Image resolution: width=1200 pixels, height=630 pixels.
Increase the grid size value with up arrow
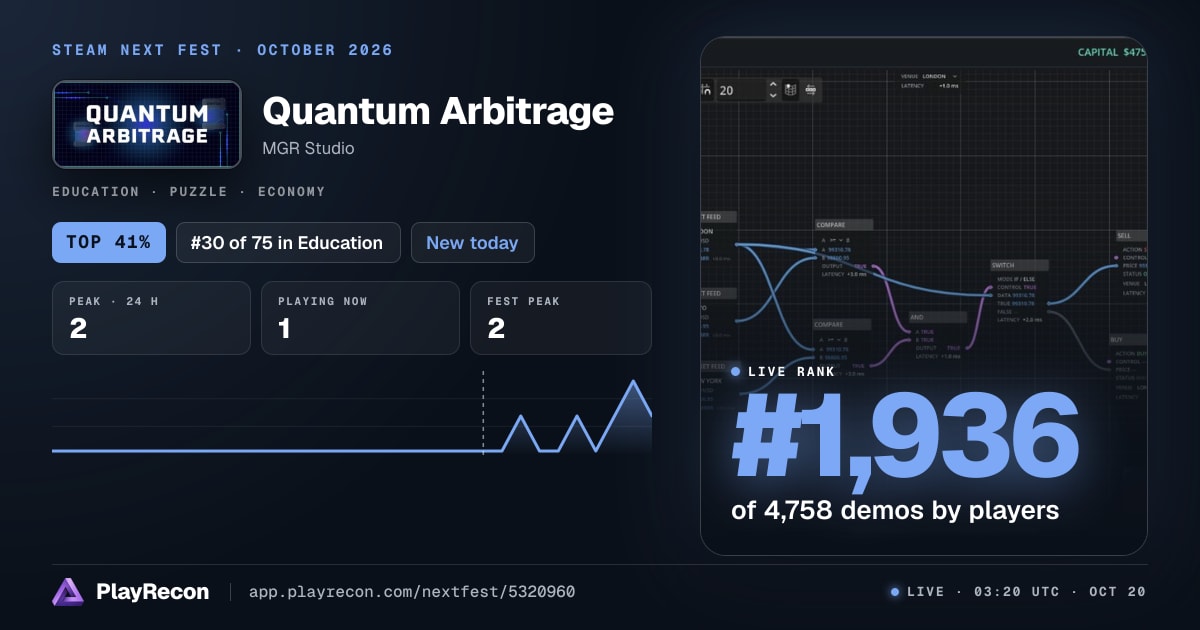click(773, 83)
